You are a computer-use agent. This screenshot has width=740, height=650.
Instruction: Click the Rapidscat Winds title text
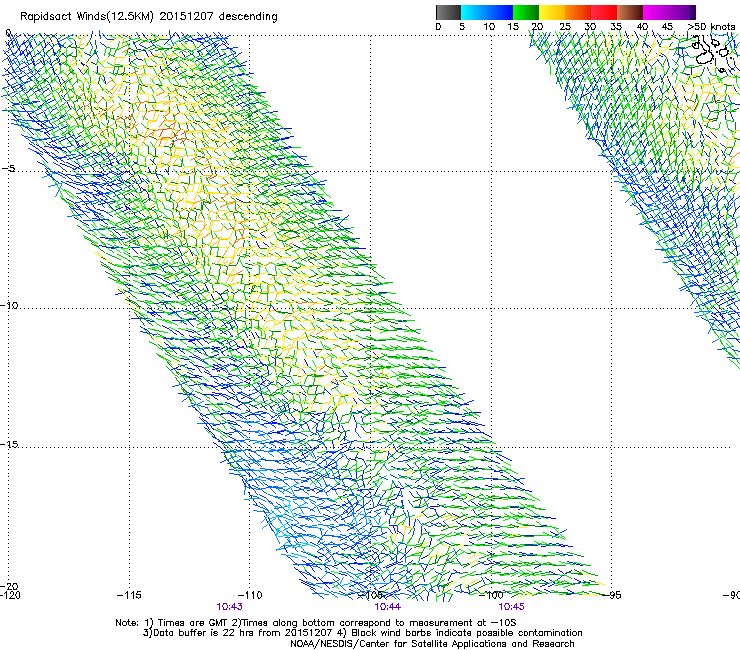tap(149, 17)
